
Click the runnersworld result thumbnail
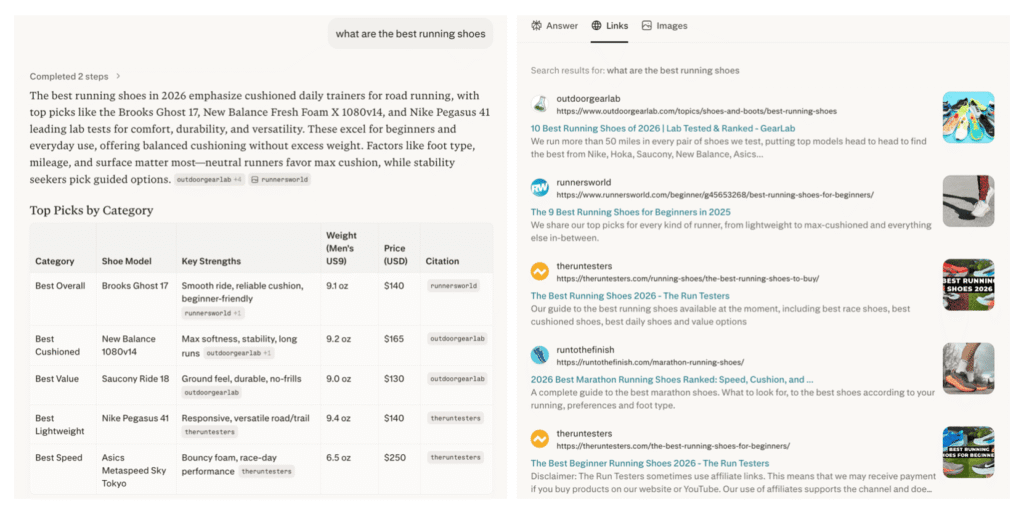[968, 201]
